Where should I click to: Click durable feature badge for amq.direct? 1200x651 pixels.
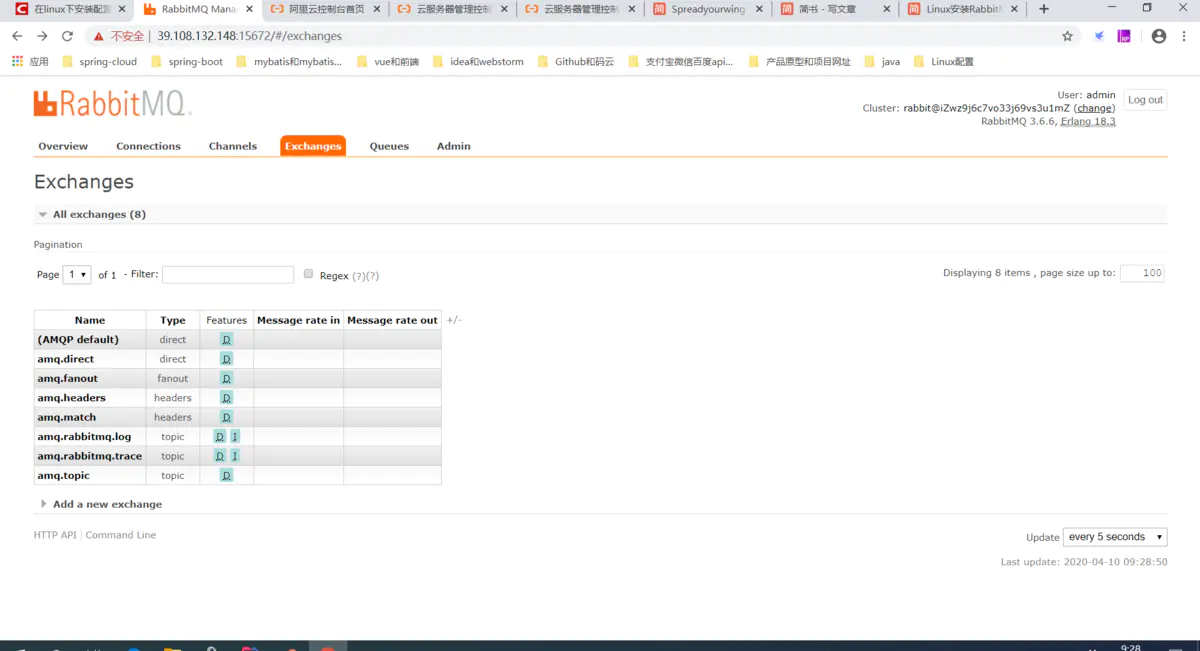pos(227,359)
